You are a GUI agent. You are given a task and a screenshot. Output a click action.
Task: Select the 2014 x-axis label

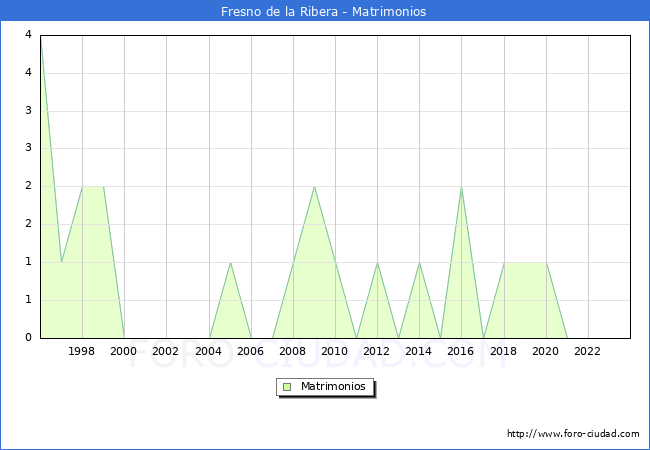(x=419, y=351)
